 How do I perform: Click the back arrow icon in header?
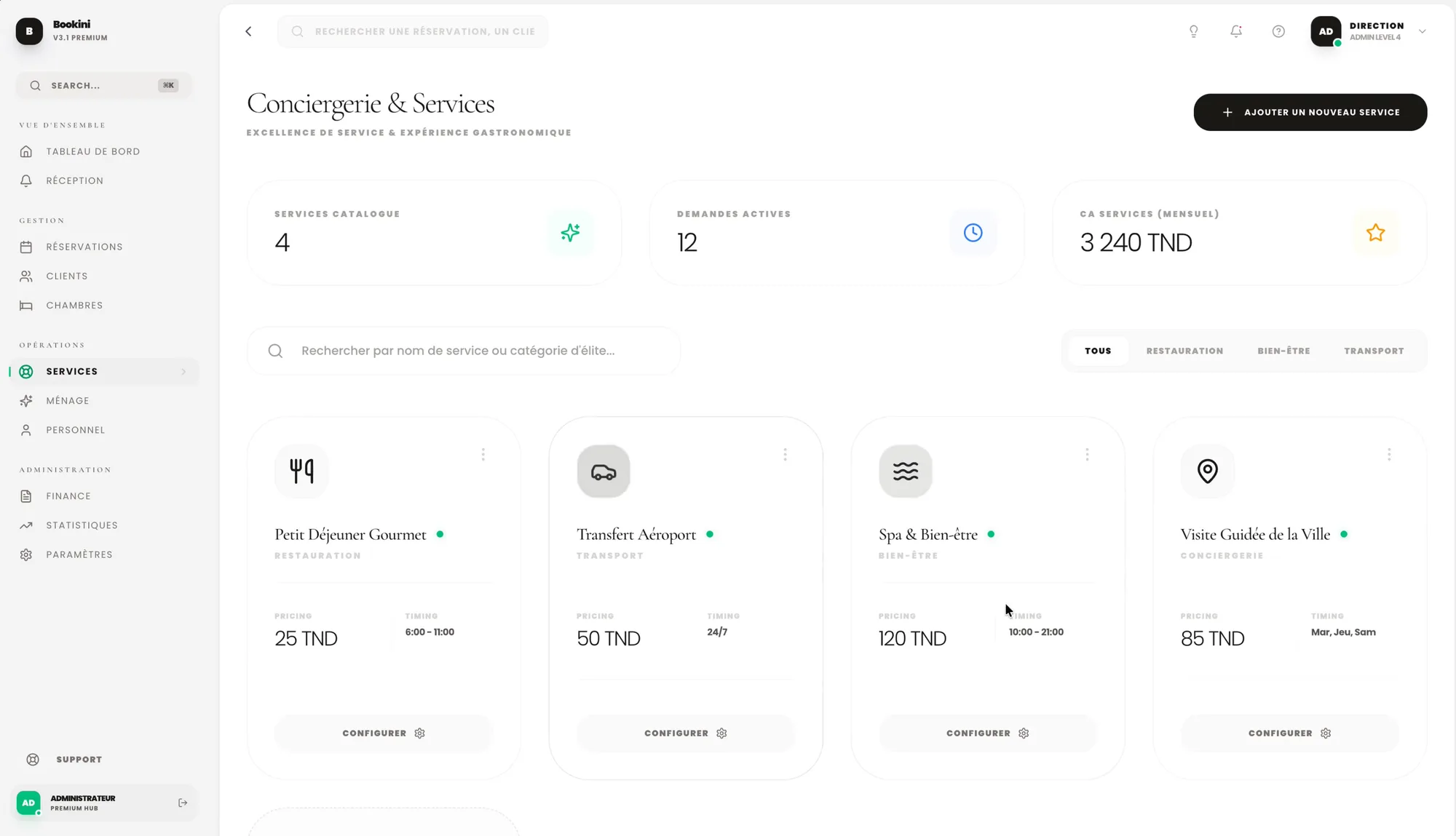point(249,31)
